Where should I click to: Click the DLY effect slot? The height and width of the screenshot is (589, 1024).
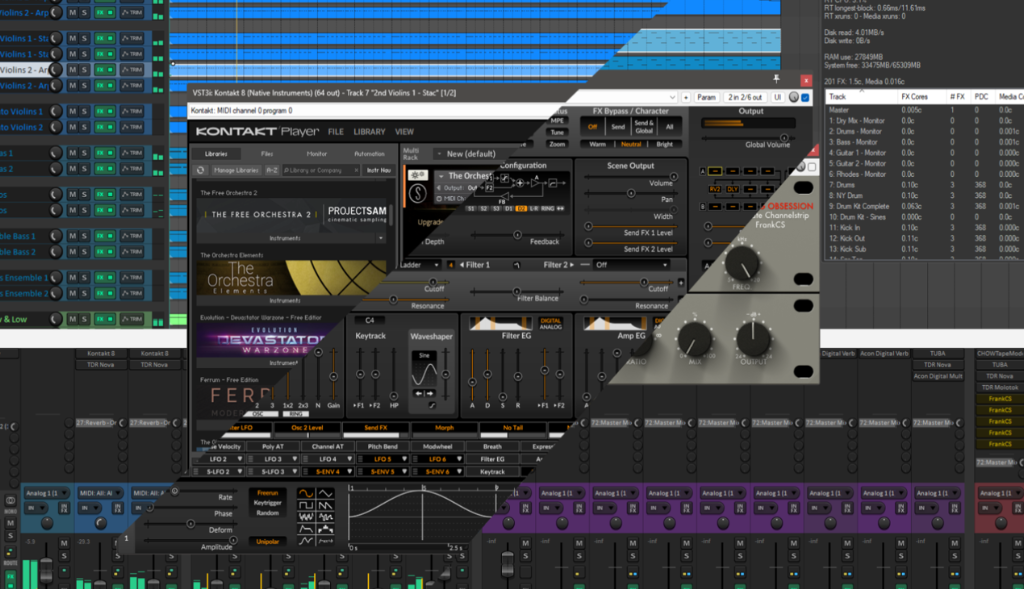click(733, 189)
